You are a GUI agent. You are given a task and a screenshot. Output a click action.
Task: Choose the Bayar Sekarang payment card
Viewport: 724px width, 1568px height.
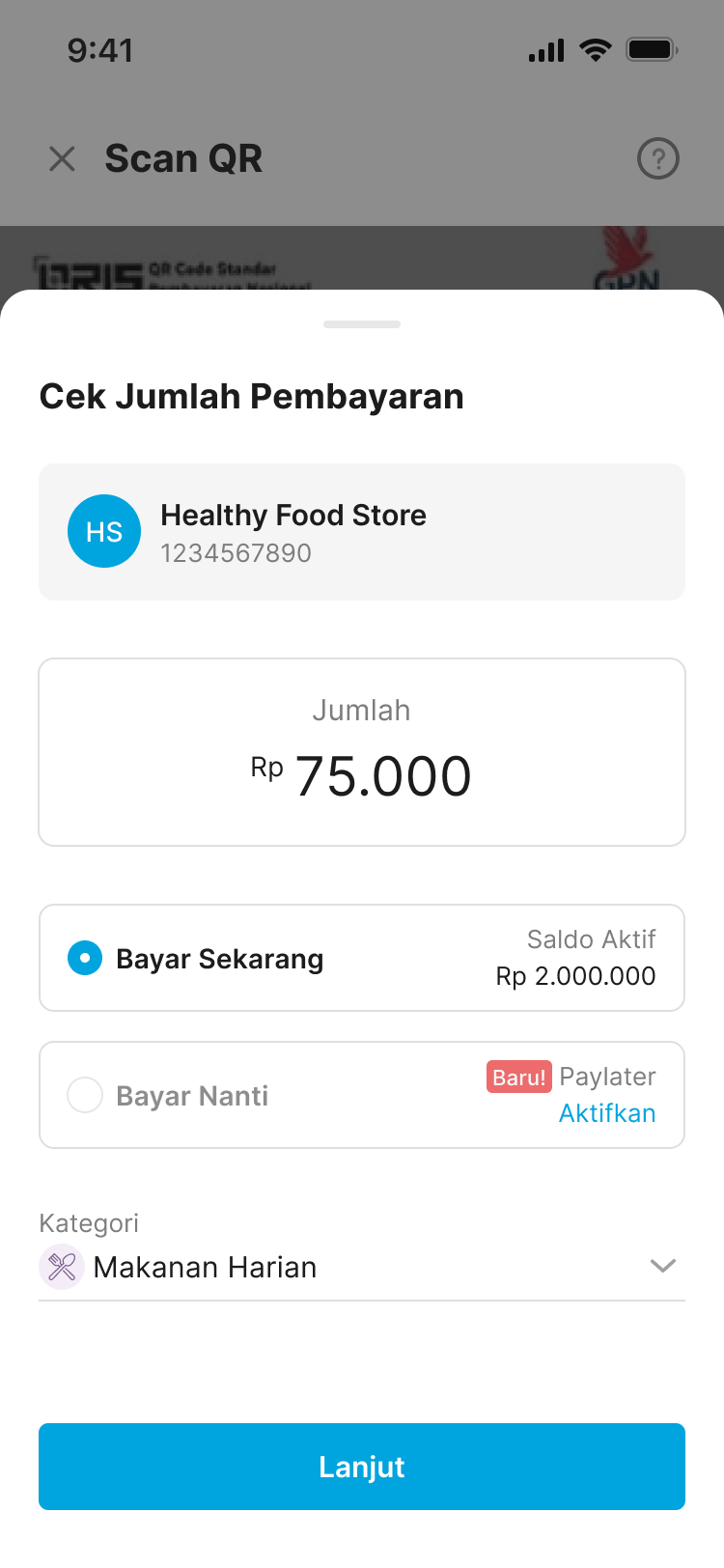[x=362, y=958]
